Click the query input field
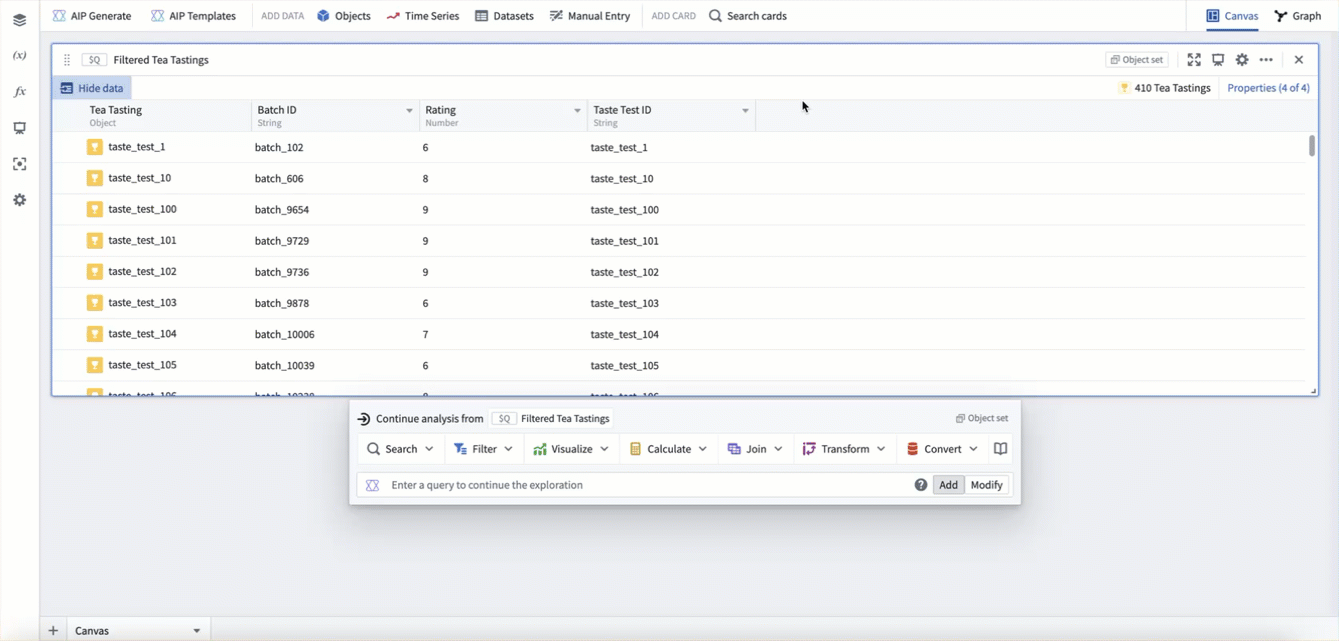Screen dimensions: 1339x641 pos(645,485)
